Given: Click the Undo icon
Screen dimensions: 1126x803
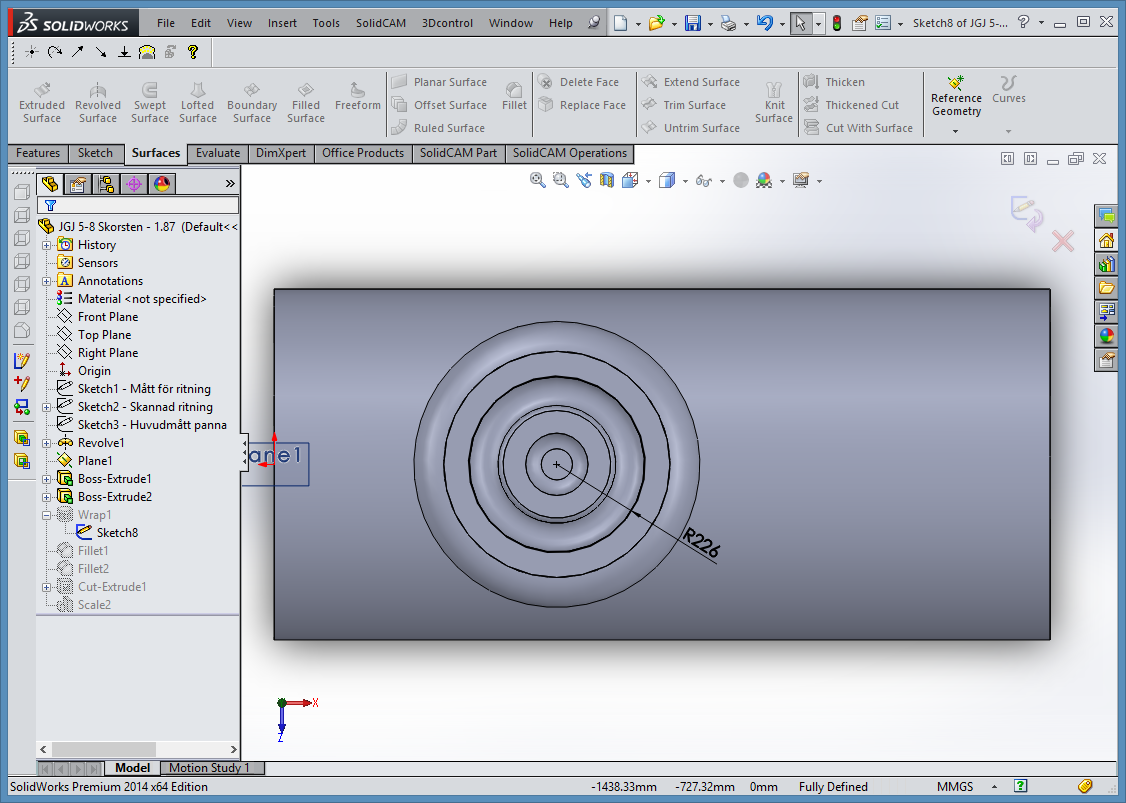Looking at the screenshot, I should [x=765, y=23].
